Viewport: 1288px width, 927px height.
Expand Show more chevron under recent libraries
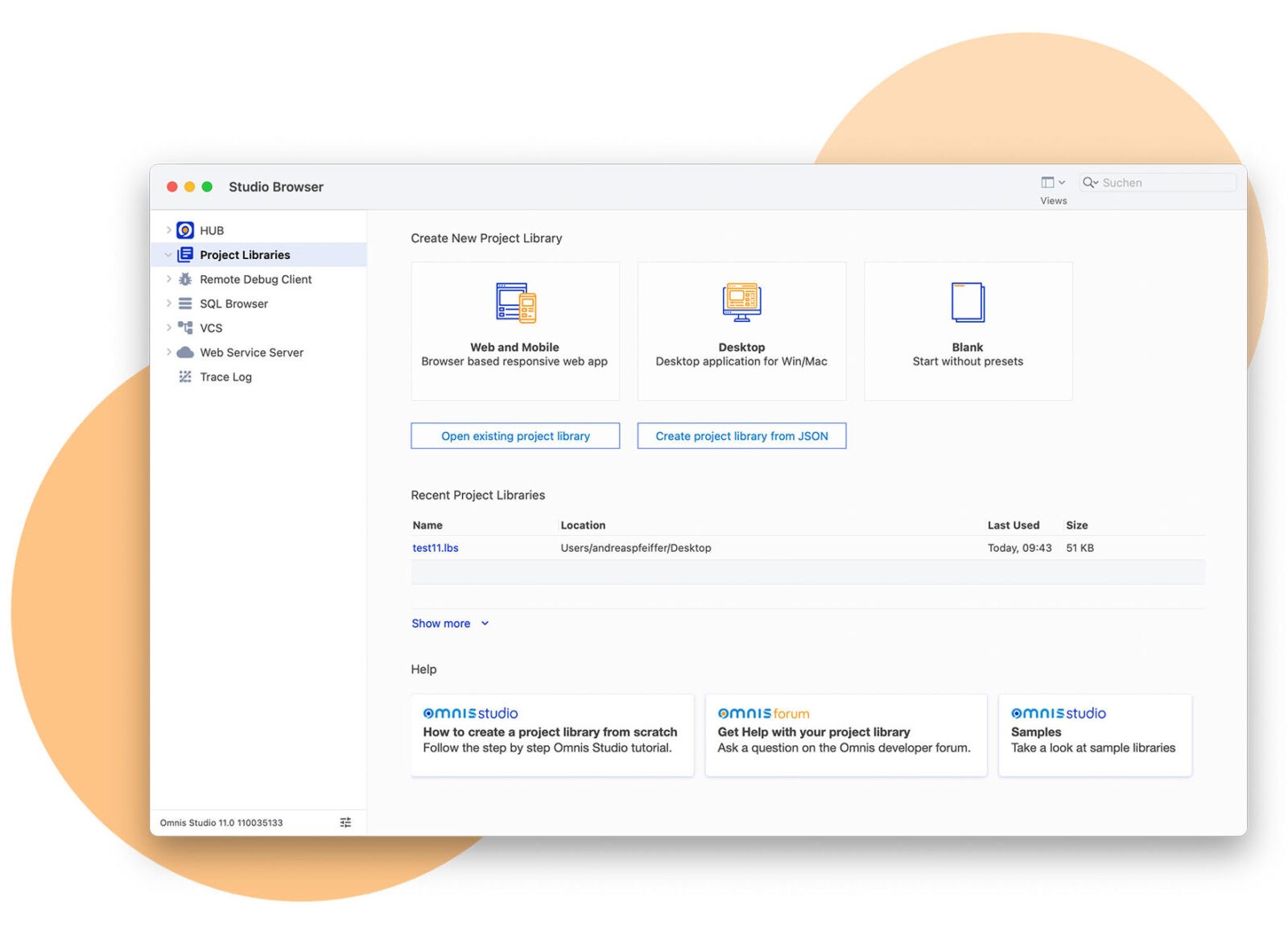pos(485,624)
